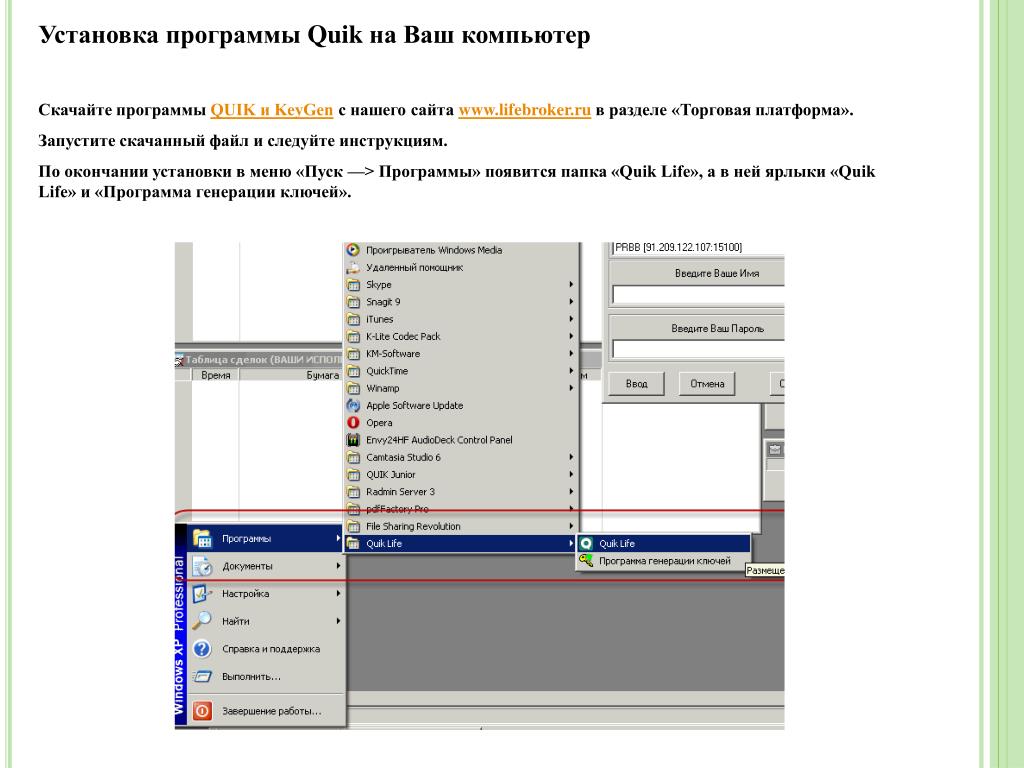Open the Настройка start menu item
Viewport: 1024px width, 768px height.
266,594
